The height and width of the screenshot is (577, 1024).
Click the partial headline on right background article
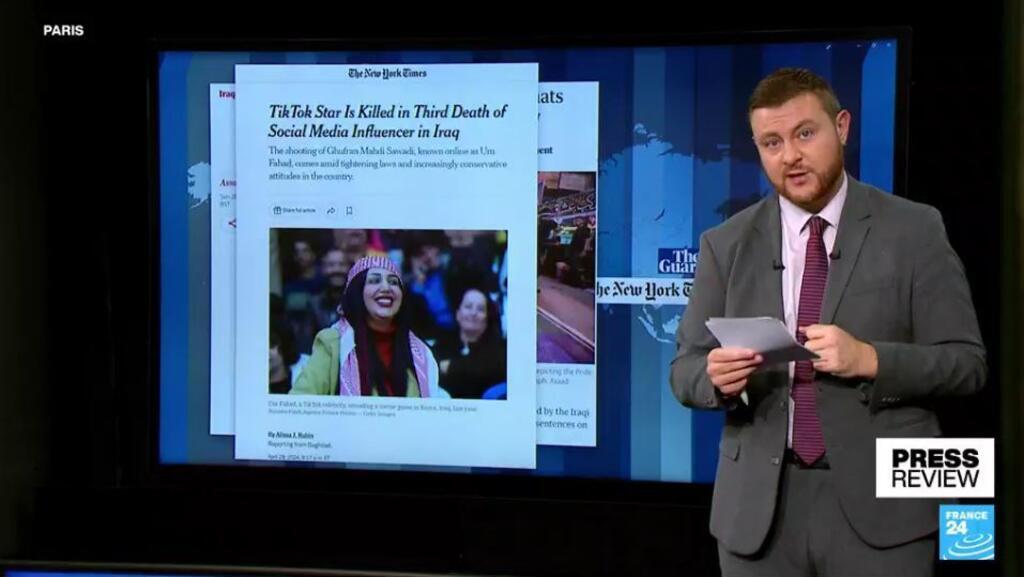[551, 97]
